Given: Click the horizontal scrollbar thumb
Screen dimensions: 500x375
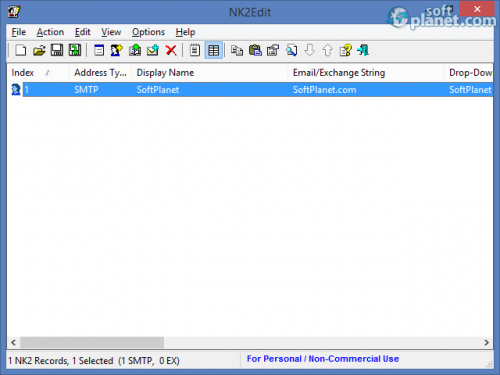Looking at the screenshot, I should [x=92, y=342].
